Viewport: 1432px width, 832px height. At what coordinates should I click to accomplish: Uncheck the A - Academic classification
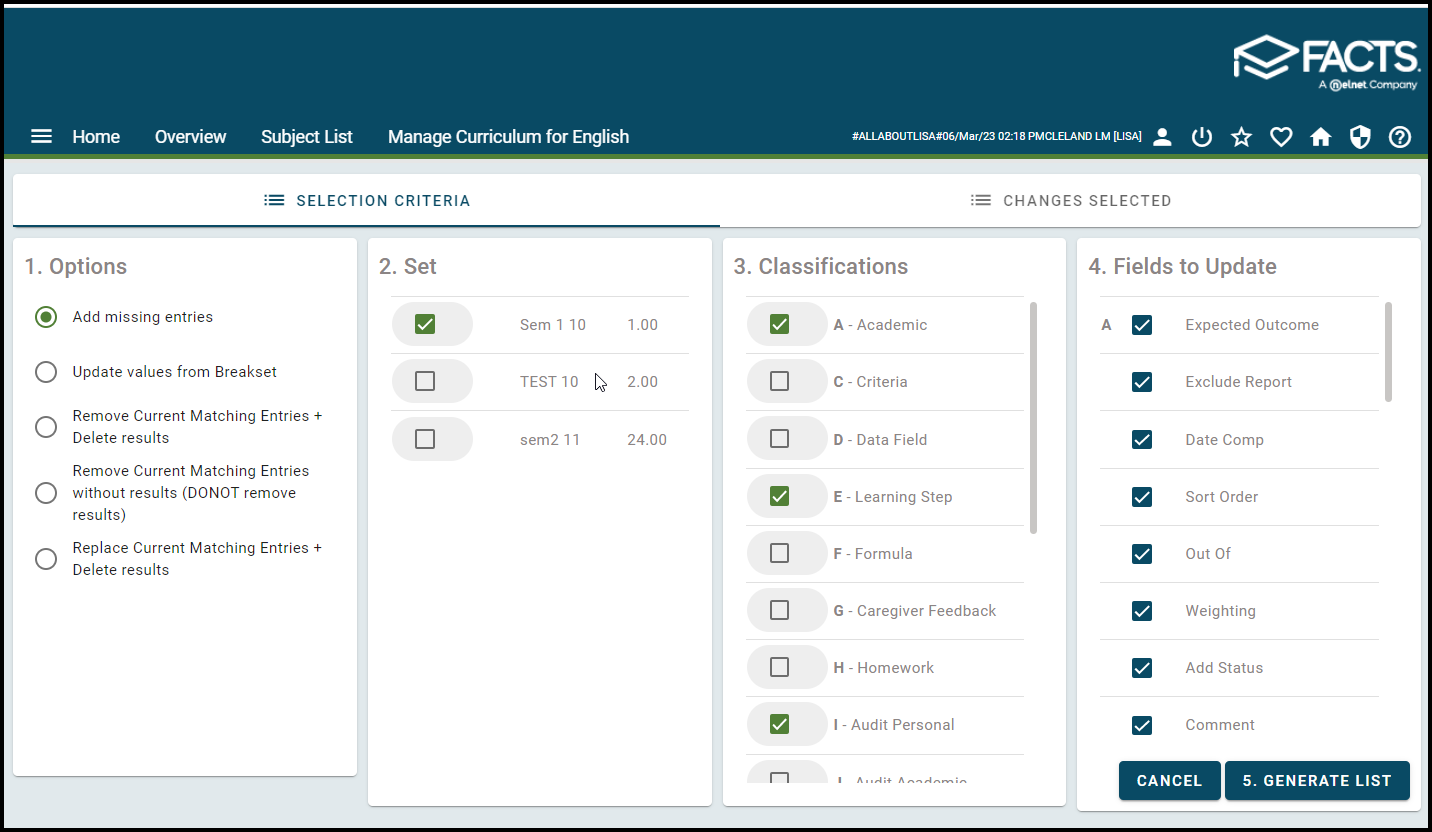point(779,324)
